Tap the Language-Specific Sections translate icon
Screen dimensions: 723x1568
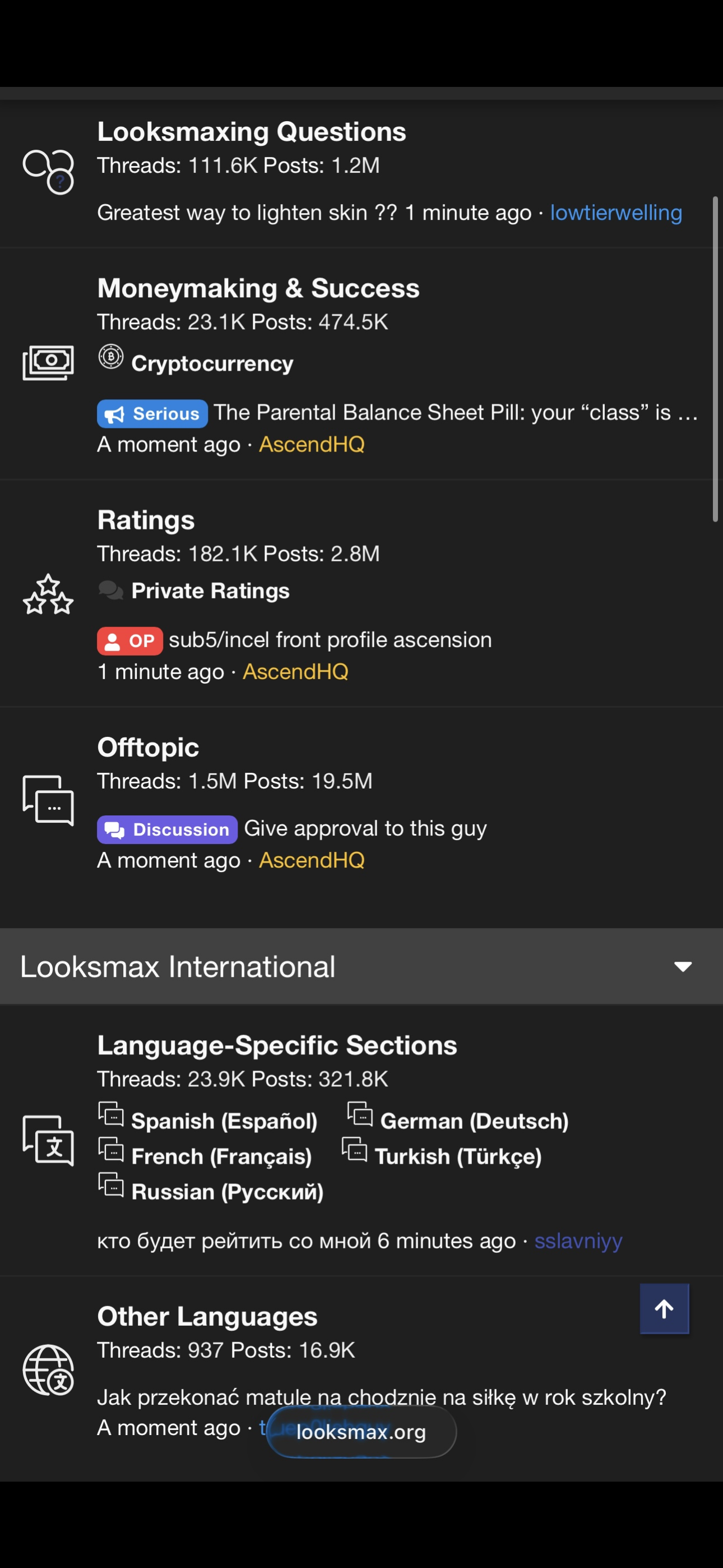pos(48,1140)
